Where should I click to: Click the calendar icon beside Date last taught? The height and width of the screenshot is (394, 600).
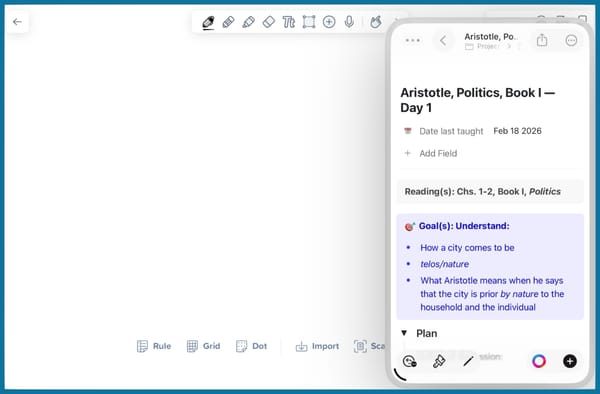tap(408, 131)
